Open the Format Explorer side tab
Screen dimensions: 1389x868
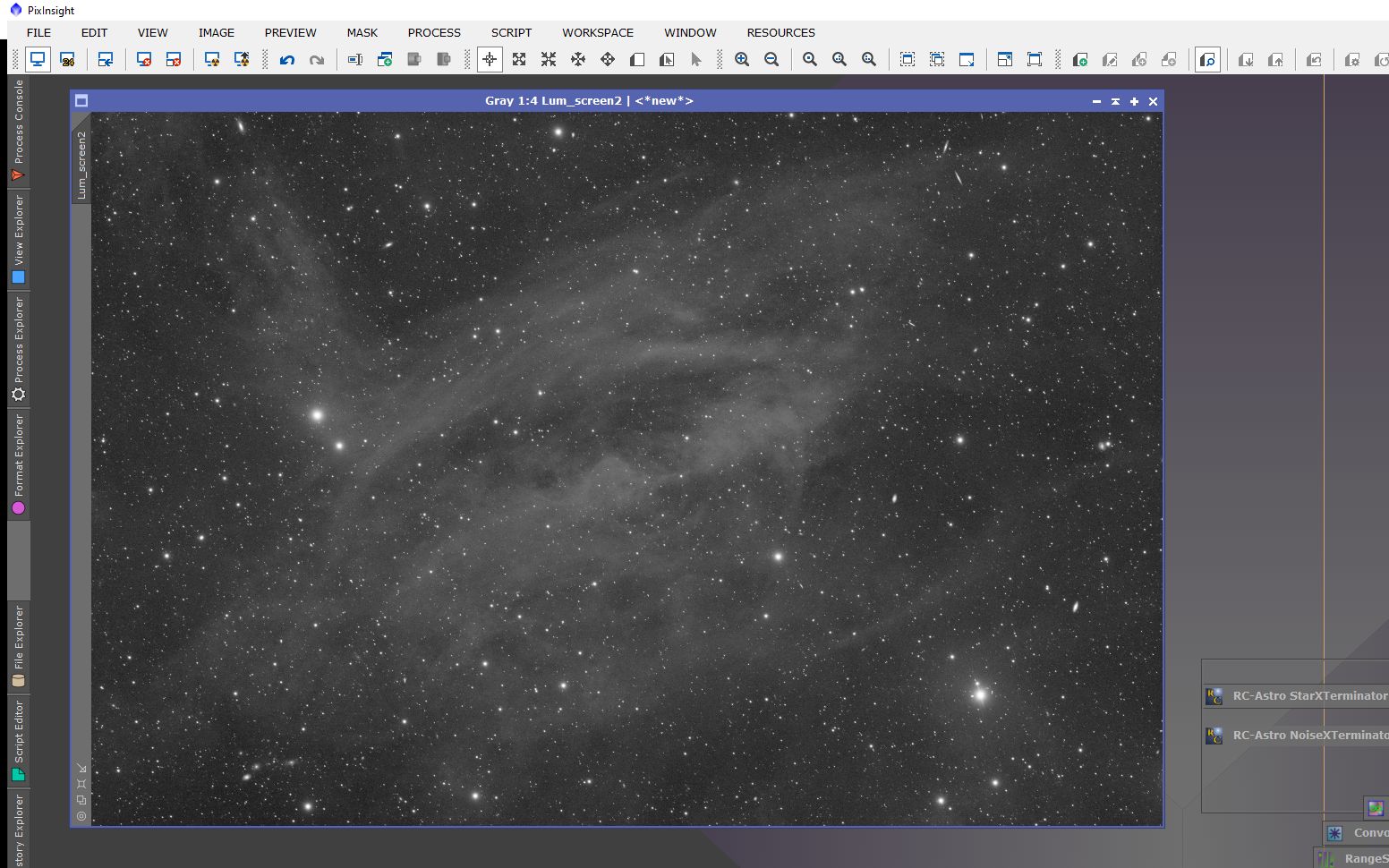pyautogui.click(x=18, y=464)
